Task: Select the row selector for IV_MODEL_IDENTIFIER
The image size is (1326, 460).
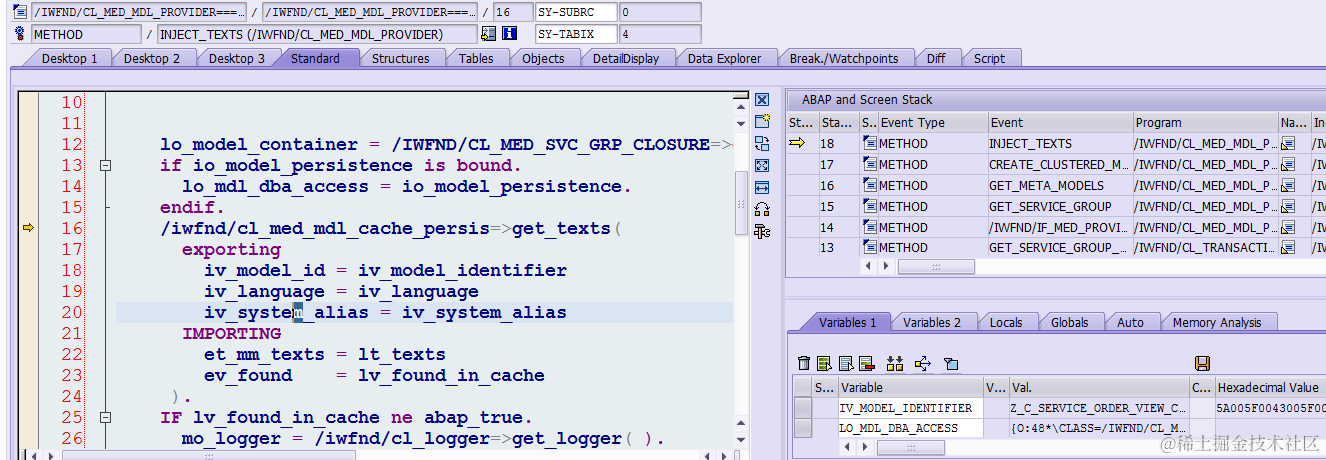Action: pyautogui.click(x=803, y=408)
